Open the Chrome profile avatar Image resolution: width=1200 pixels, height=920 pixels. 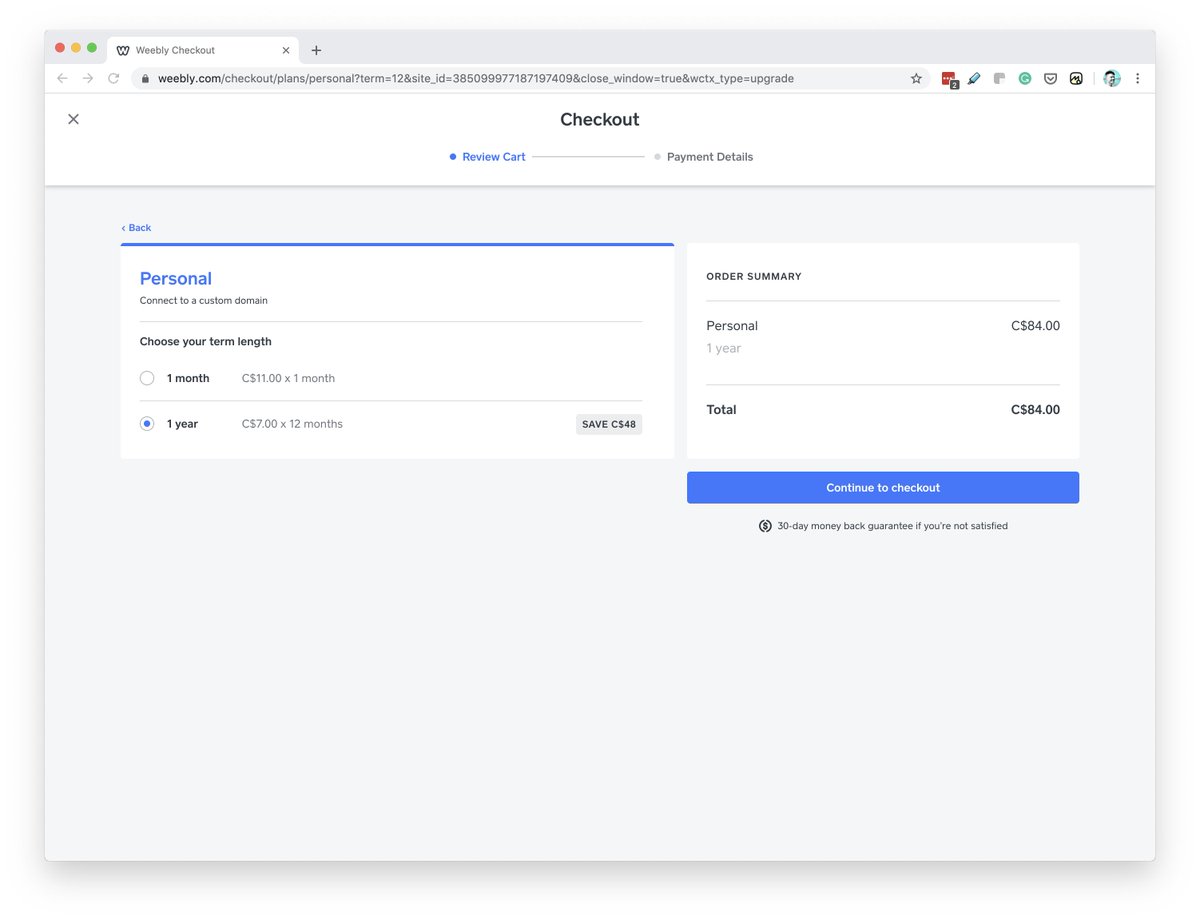pyautogui.click(x=1111, y=78)
